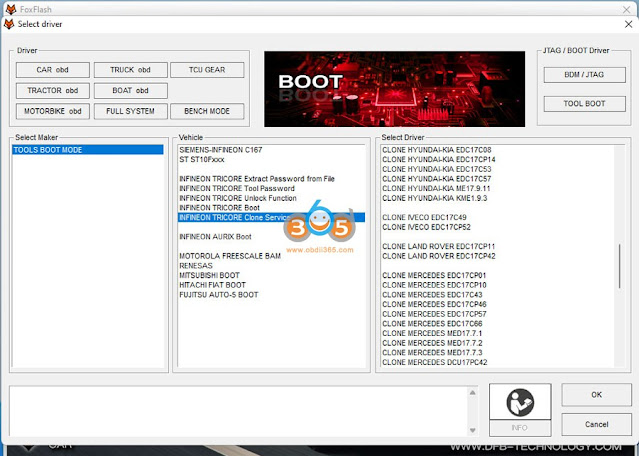Click the FoxFlash fox icon in Select driver title
This screenshot has height=456, width=639.
[9, 24]
